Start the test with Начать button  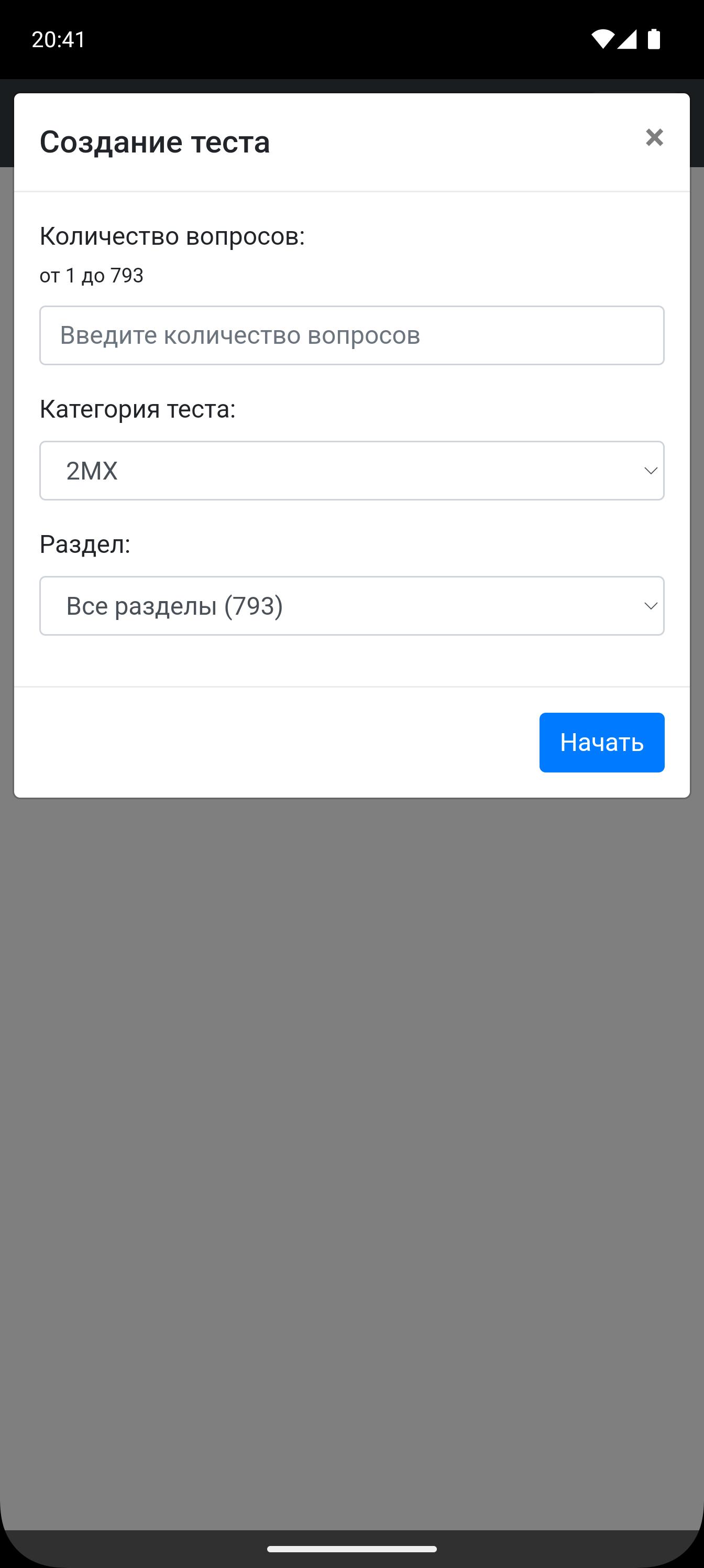[x=602, y=743]
